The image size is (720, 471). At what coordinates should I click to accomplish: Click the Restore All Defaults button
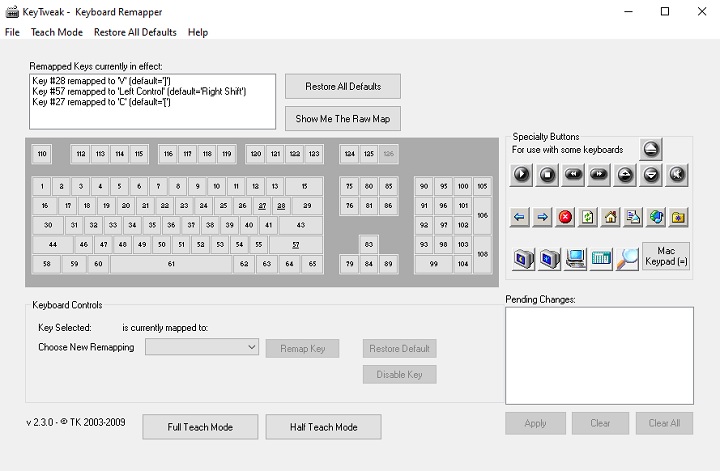[343, 86]
